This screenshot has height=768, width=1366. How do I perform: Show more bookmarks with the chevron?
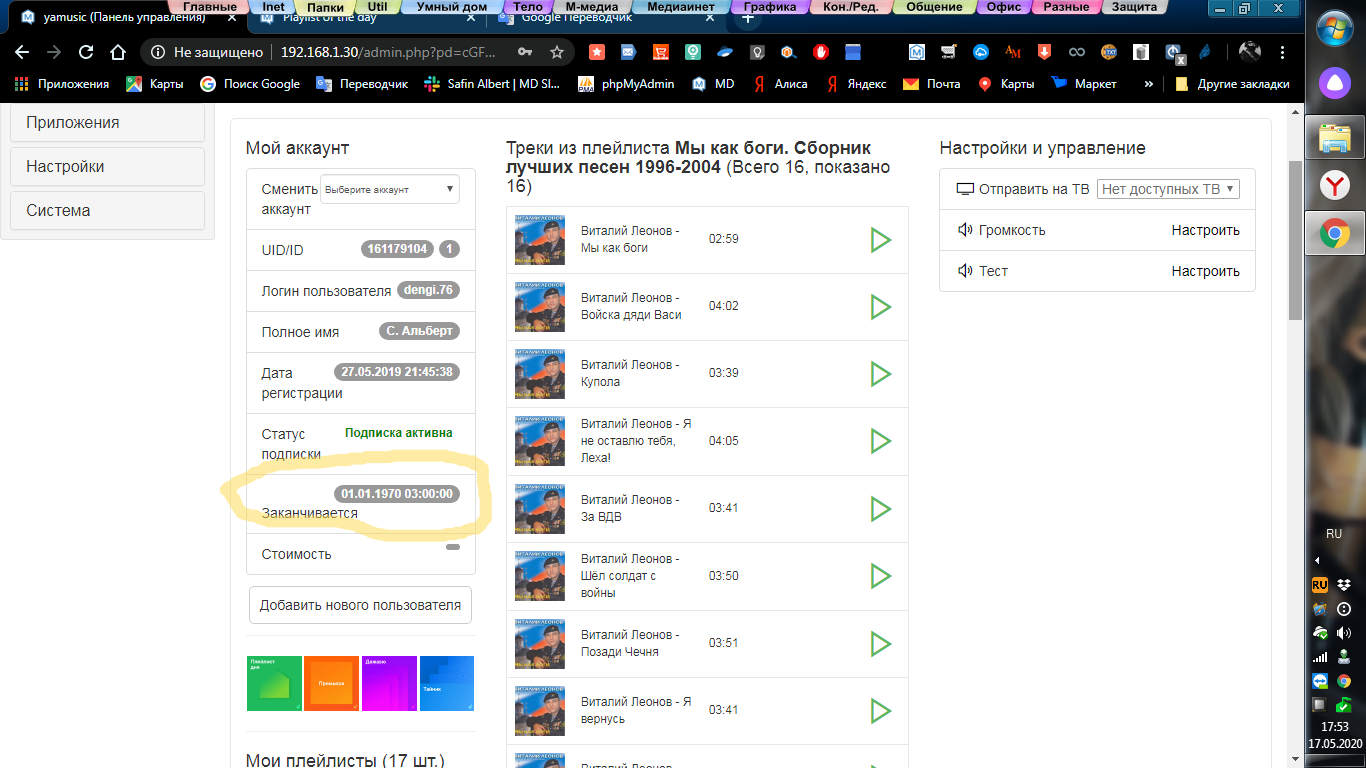pos(1148,84)
